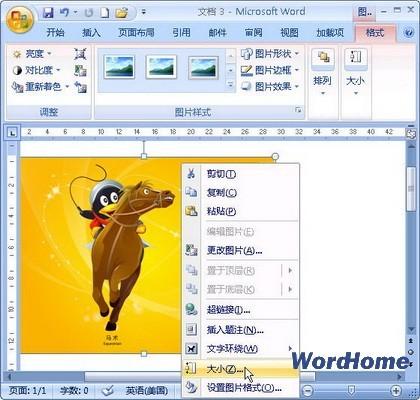Open the 亮度 brightness dropdown

[x=33, y=53]
